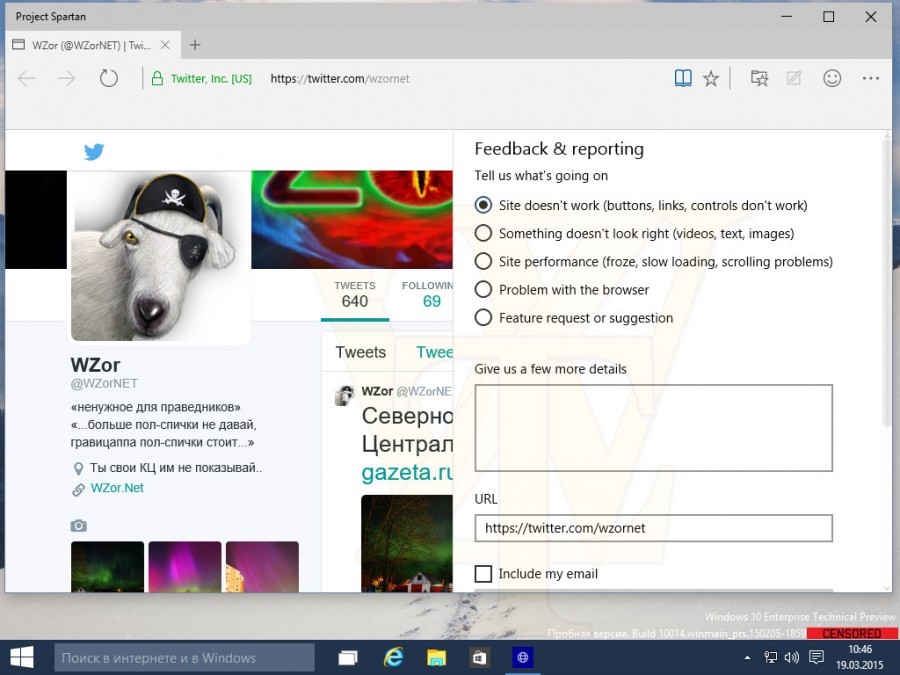Viewport: 900px width, 675px height.
Task: Refresh the current page
Action: 108,78
